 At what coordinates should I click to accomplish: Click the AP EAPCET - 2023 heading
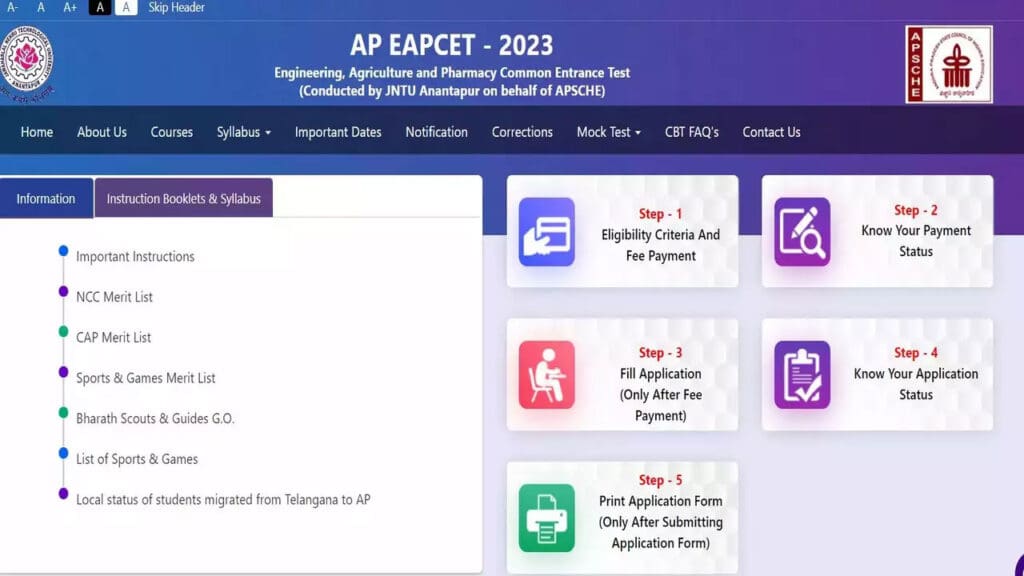pos(452,45)
